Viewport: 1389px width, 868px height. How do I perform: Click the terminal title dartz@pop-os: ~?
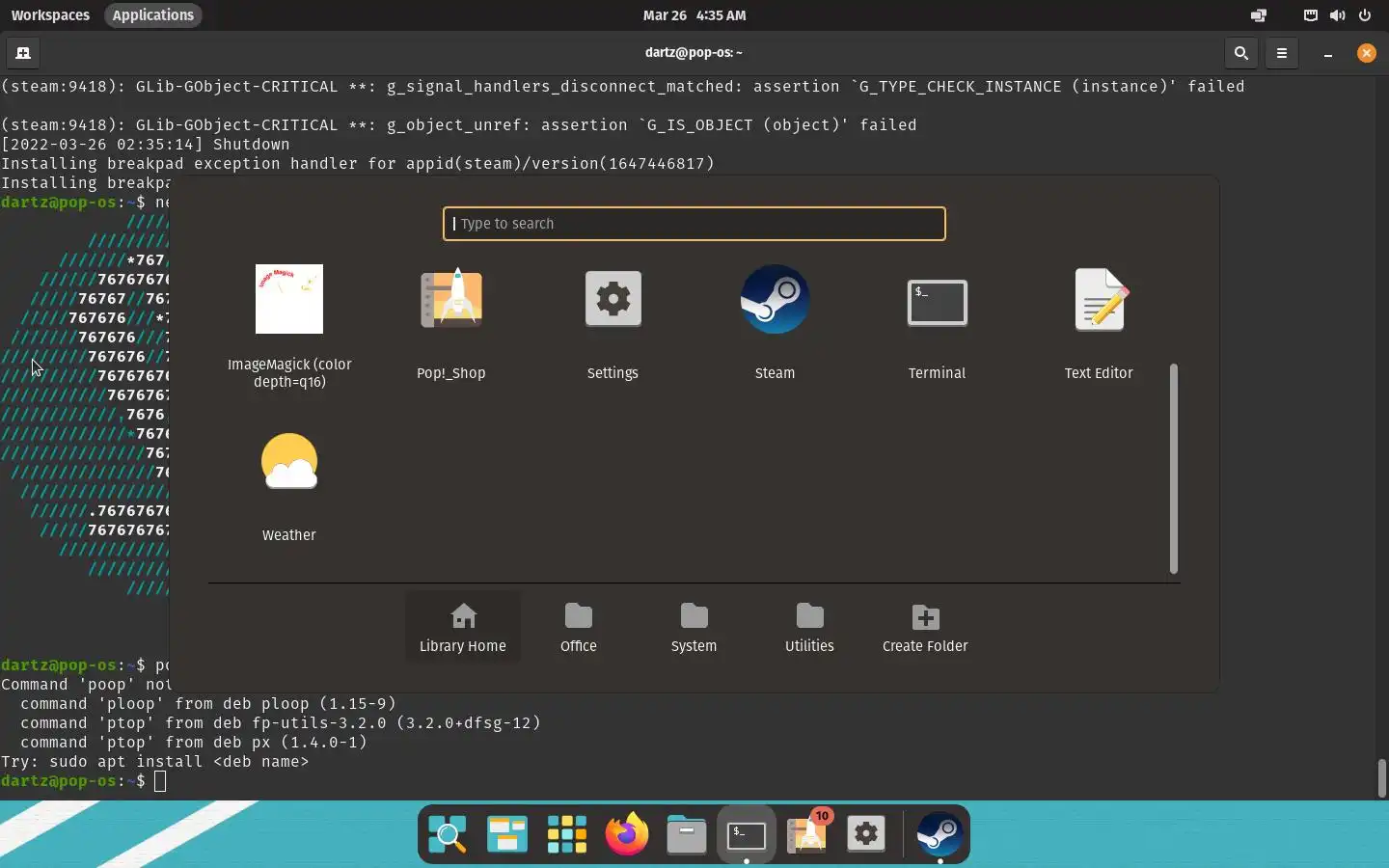(694, 53)
